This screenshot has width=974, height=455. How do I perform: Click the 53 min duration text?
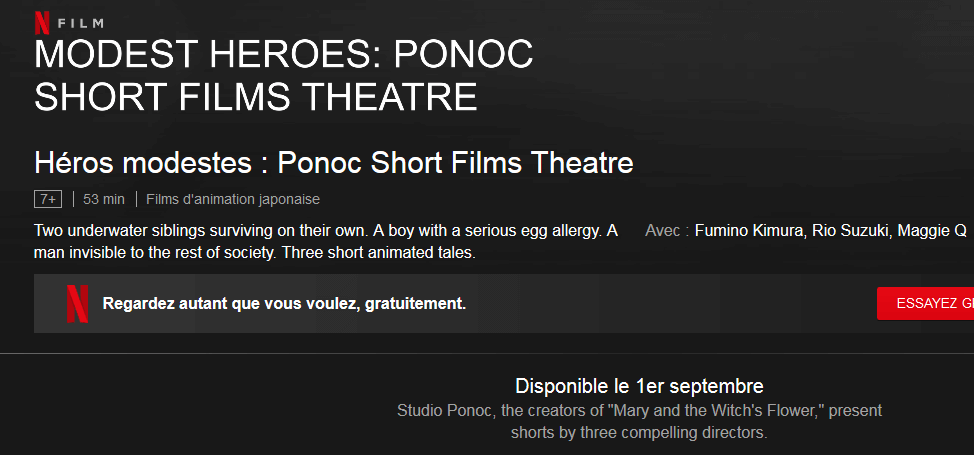[x=104, y=200]
